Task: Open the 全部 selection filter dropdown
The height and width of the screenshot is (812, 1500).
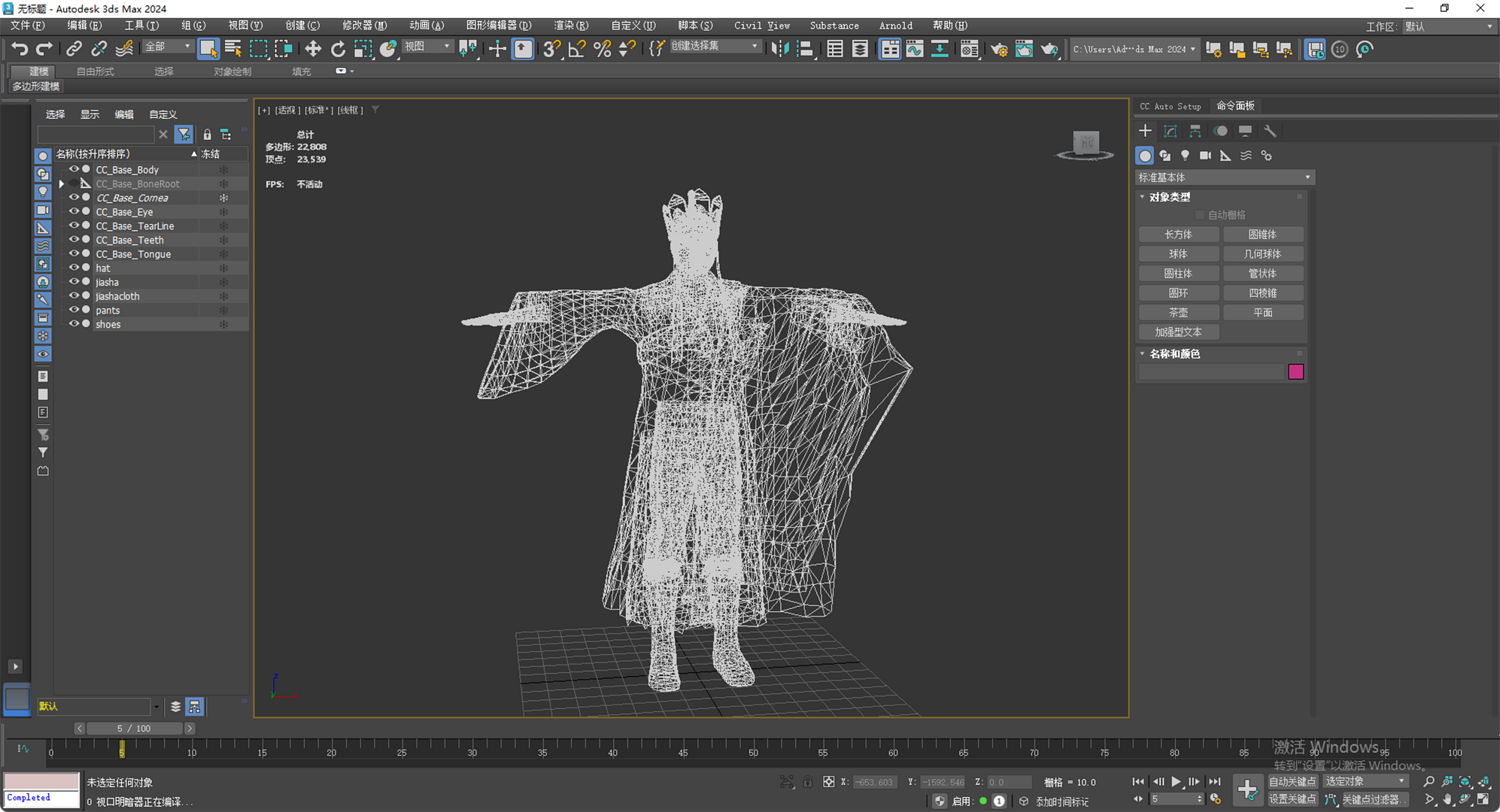Action: 168,47
